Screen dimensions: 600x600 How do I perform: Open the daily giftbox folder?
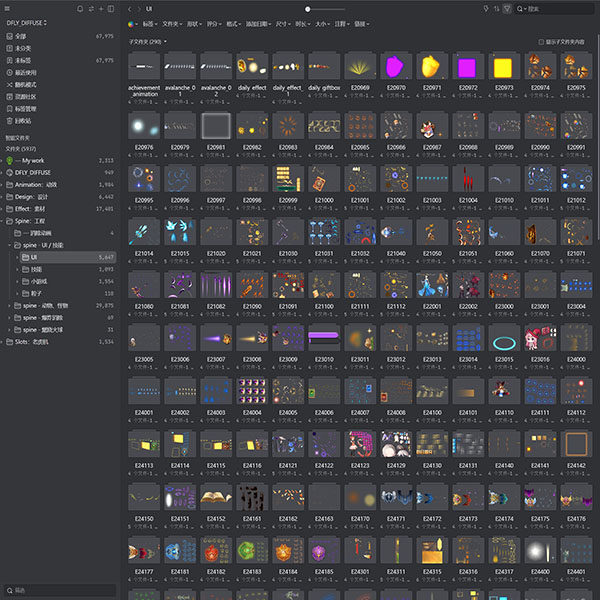(x=324, y=66)
